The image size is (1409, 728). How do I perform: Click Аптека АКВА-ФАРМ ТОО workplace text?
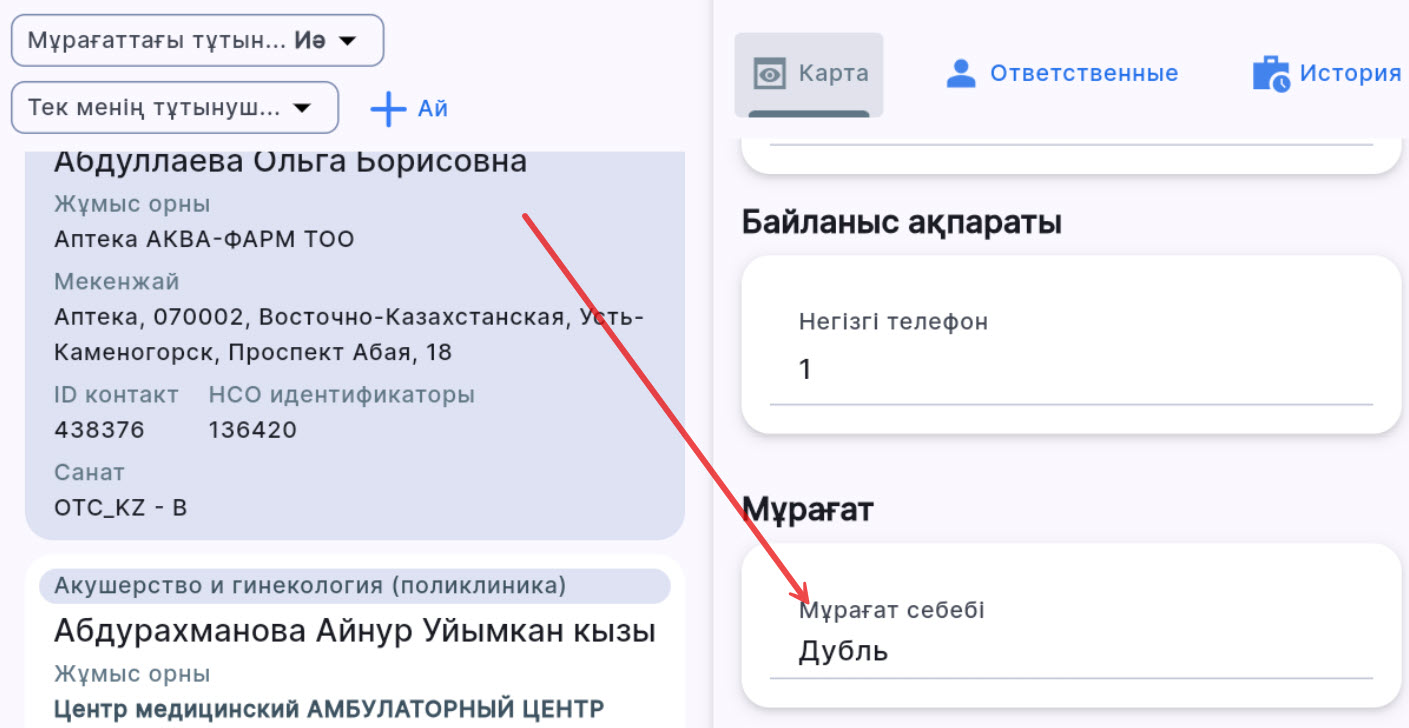coord(204,240)
